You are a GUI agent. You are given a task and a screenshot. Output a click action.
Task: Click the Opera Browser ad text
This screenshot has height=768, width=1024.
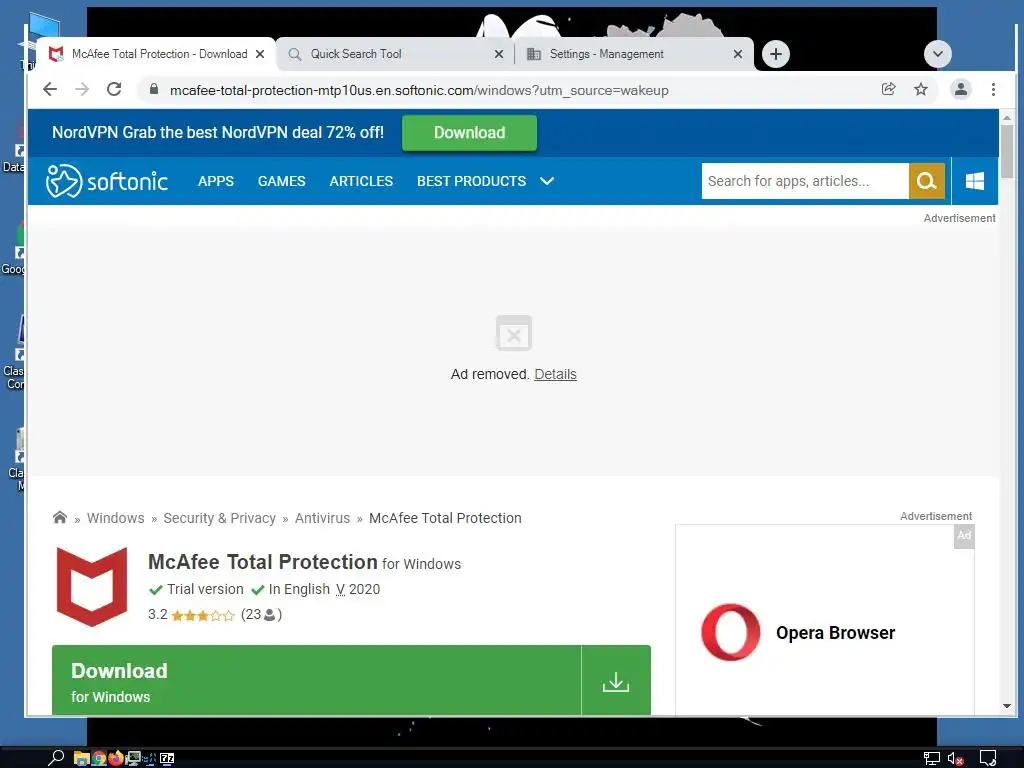coord(835,633)
